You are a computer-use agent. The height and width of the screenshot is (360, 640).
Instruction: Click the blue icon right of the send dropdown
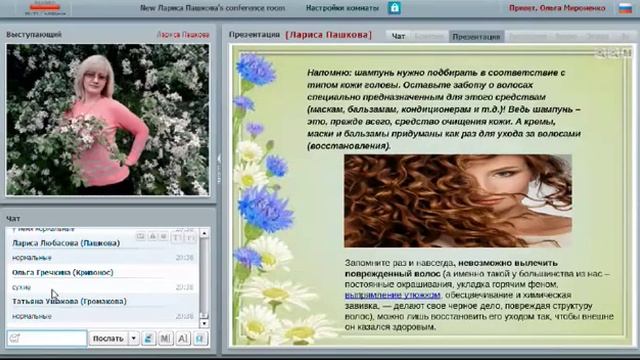point(149,338)
